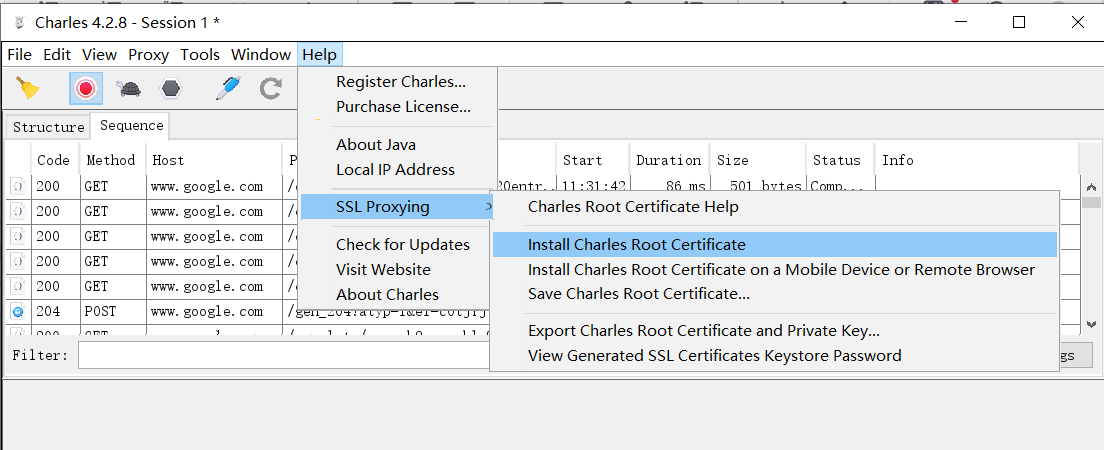1104x450 pixels.
Task: Toggle the red Record button
Action: [x=86, y=88]
